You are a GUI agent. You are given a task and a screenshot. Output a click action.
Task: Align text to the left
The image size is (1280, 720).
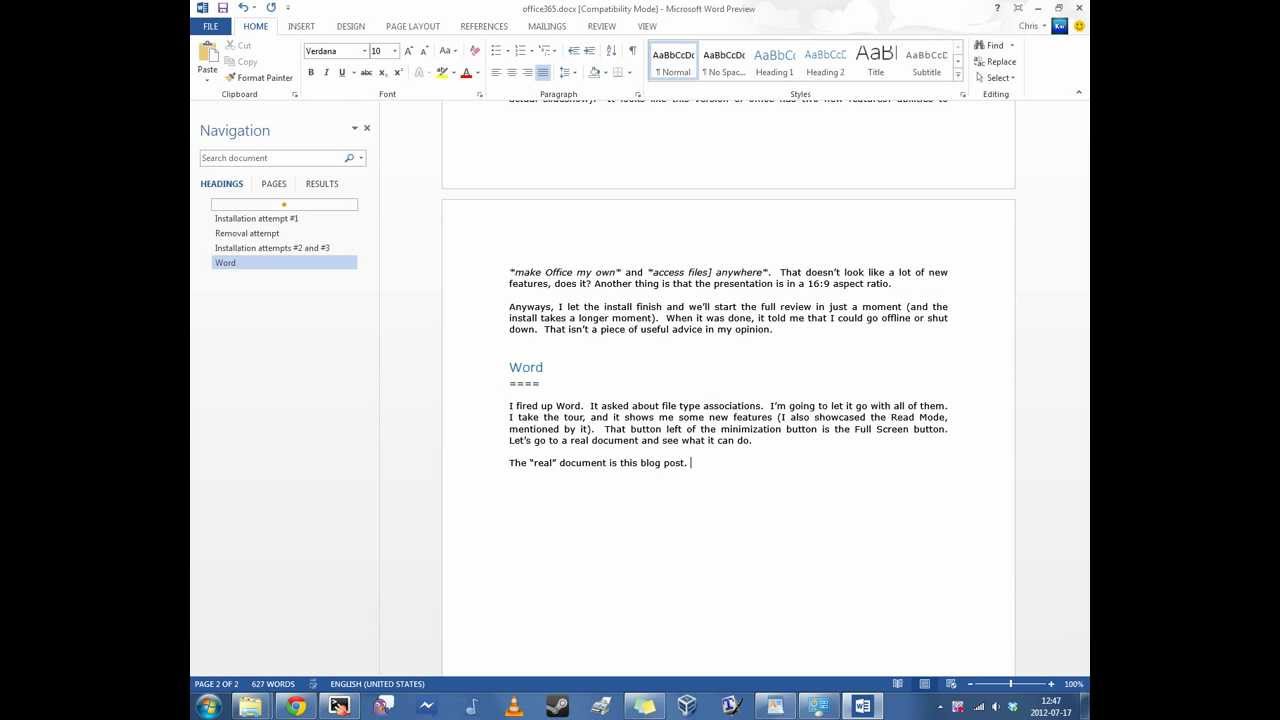[x=496, y=73]
